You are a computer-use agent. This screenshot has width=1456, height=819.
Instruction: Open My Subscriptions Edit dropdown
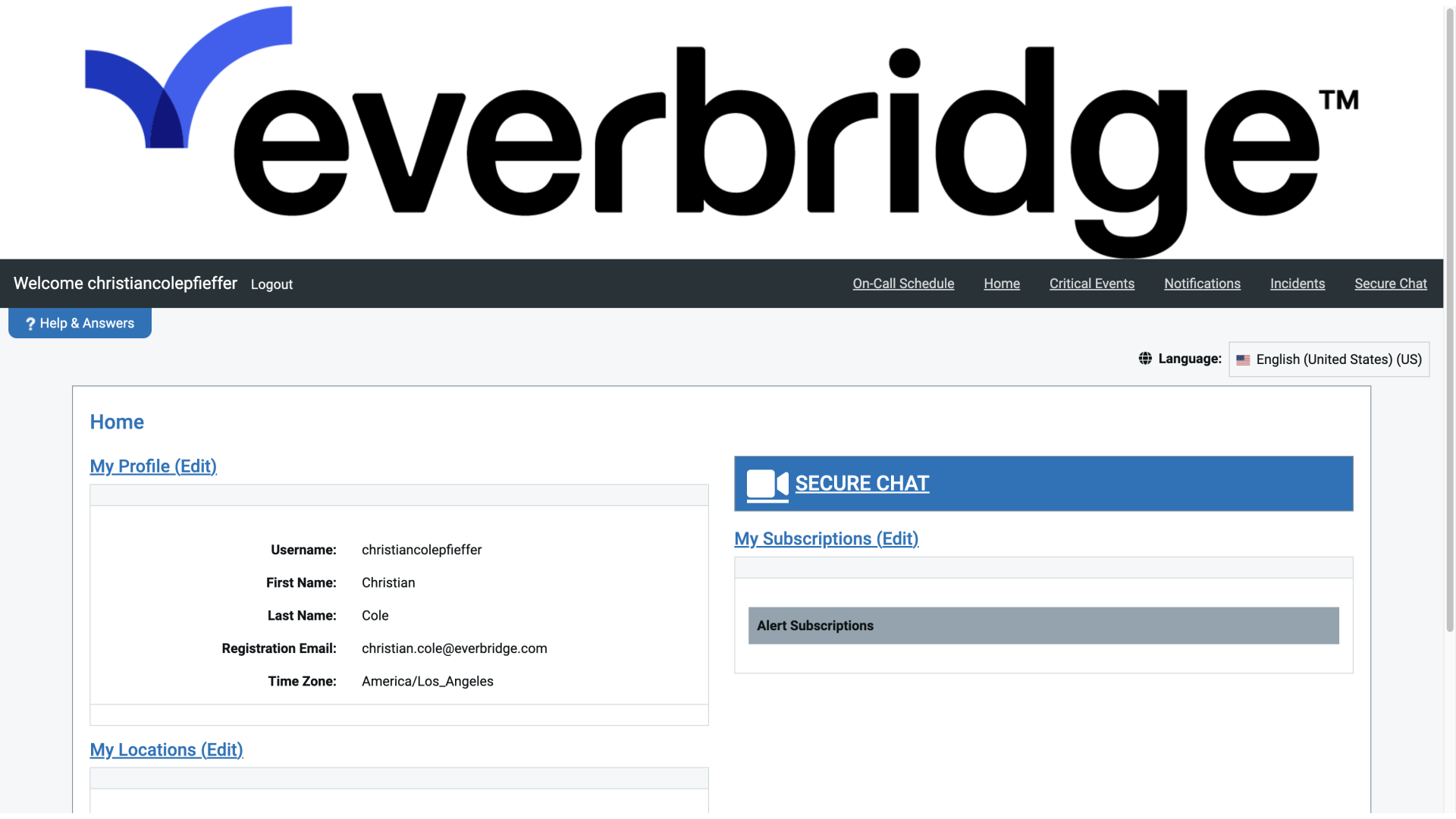[826, 538]
